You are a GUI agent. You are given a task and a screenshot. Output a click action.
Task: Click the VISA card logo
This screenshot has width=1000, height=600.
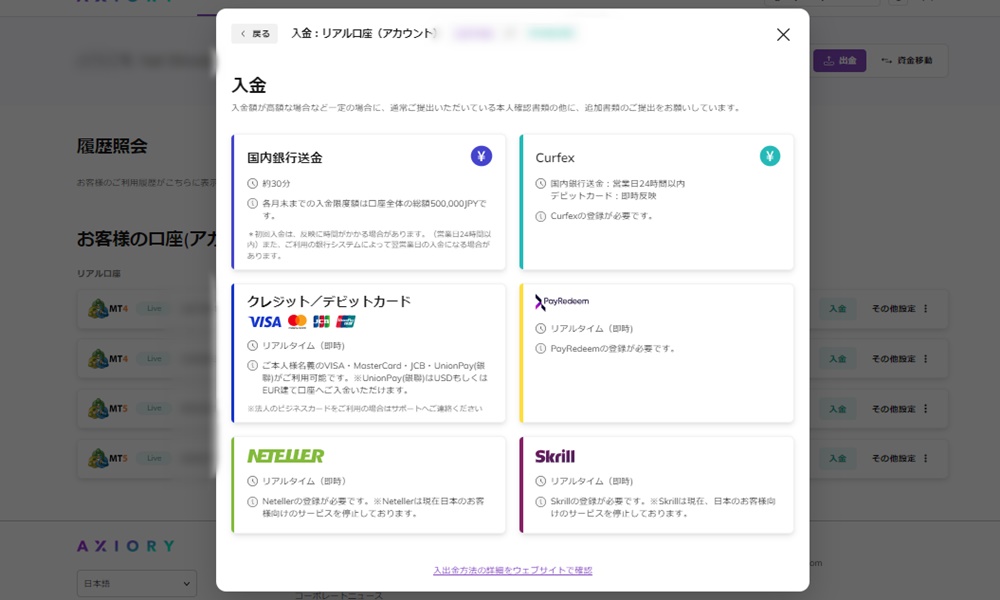pyautogui.click(x=263, y=322)
